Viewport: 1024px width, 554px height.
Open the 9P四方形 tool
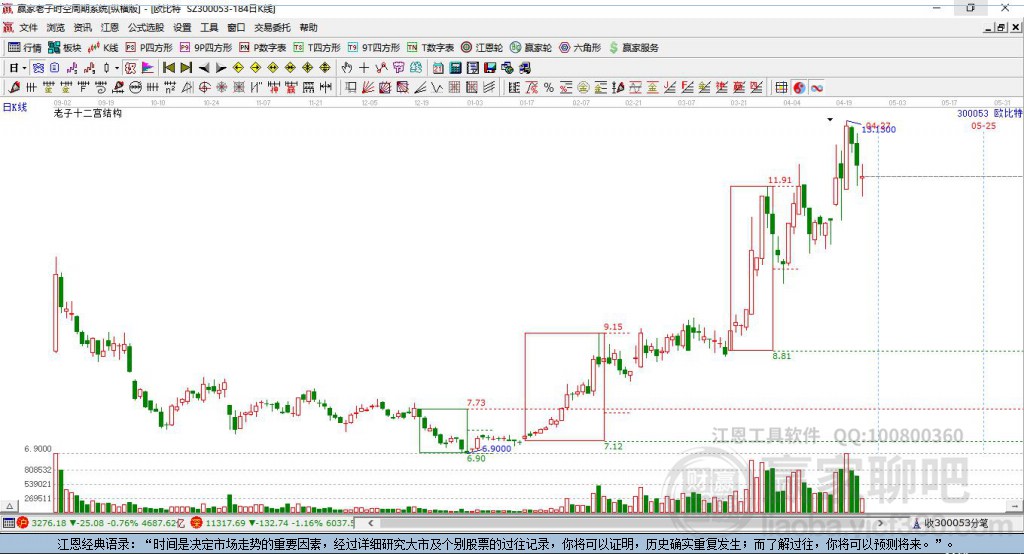206,48
